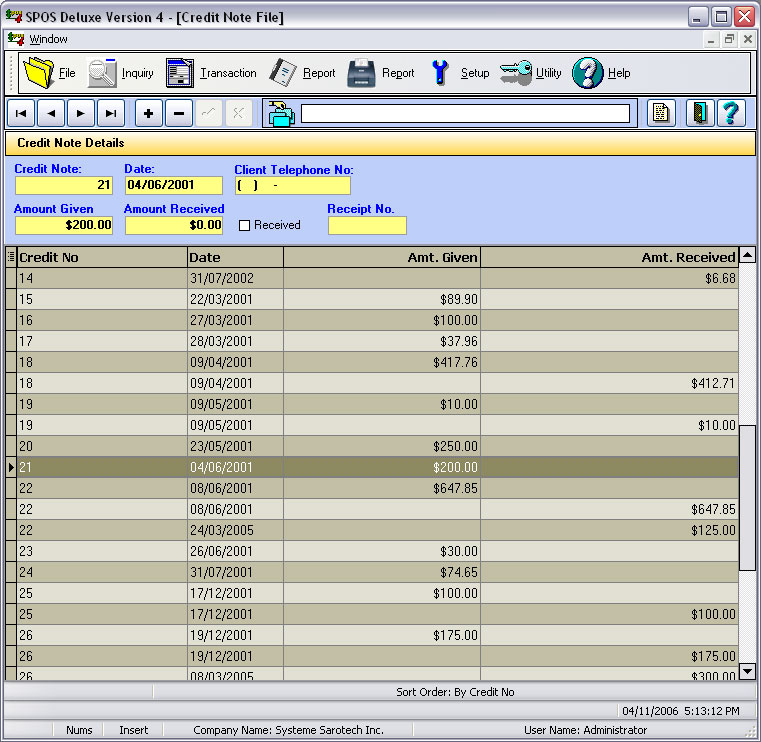Viewport: 761px width, 742px height.
Task: Open the Window menu
Action: [48, 39]
